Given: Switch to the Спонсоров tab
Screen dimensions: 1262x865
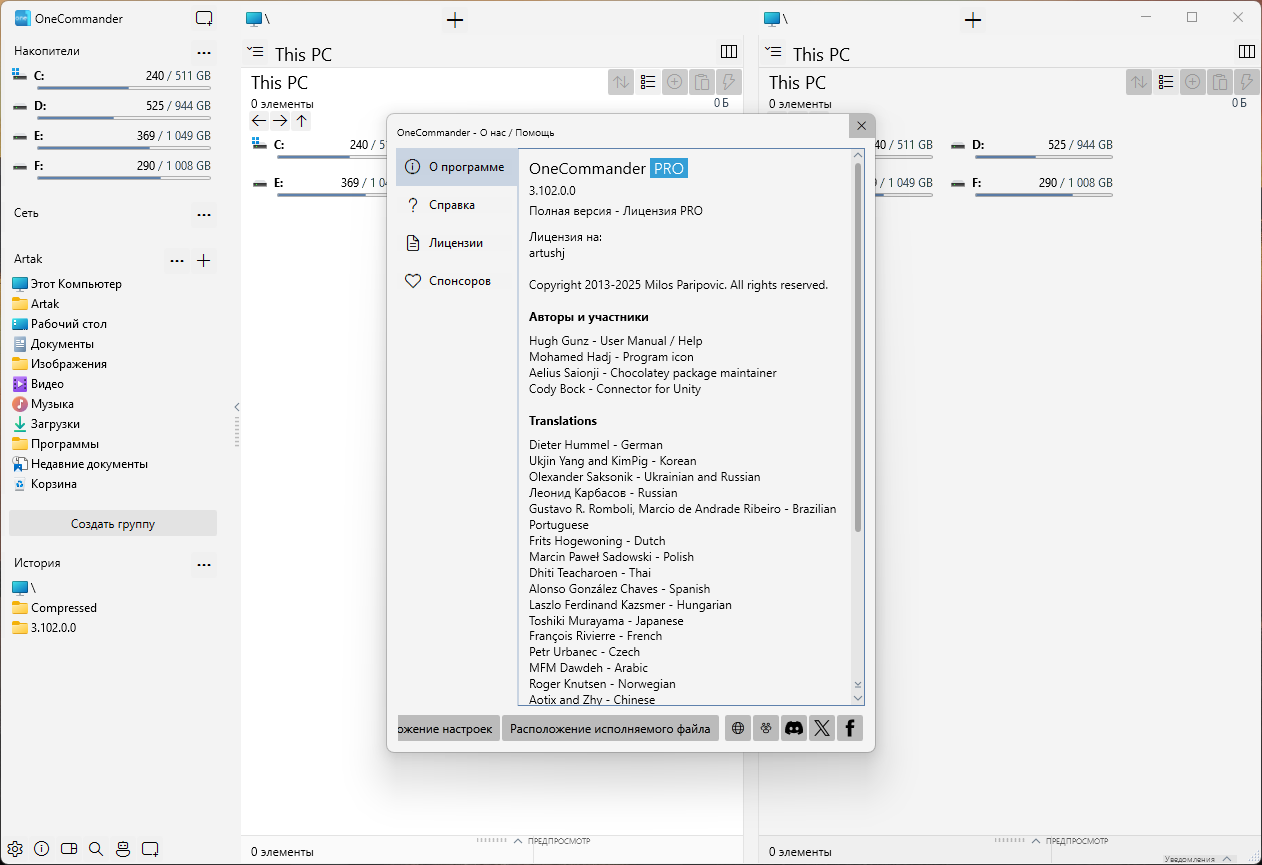Looking at the screenshot, I should tap(457, 281).
